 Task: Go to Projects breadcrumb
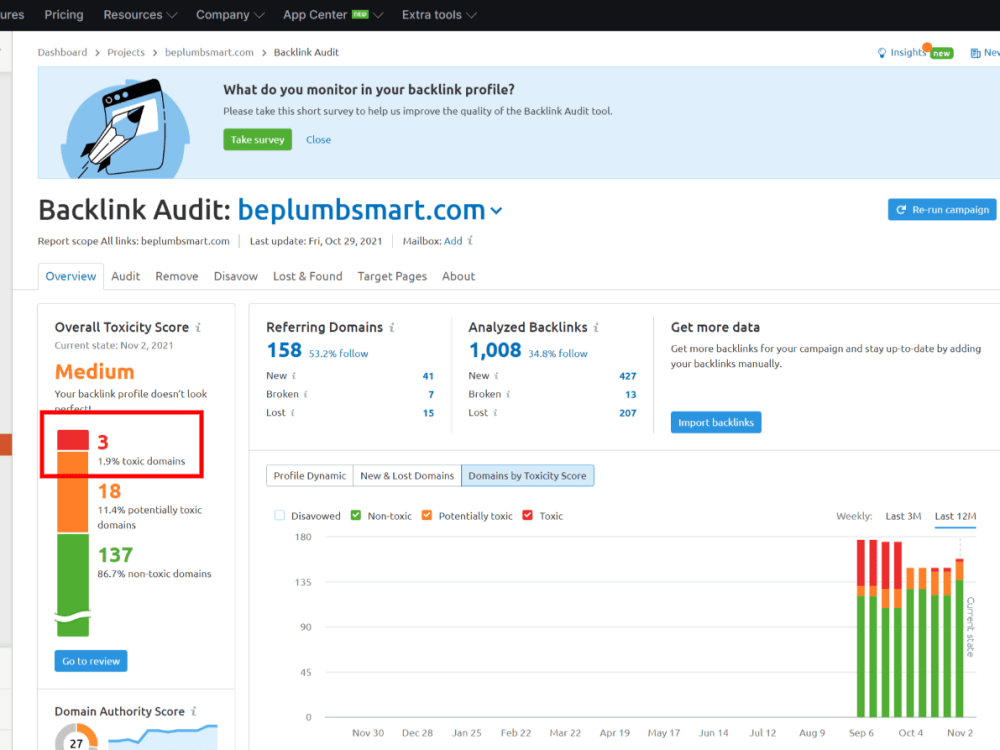pos(126,52)
